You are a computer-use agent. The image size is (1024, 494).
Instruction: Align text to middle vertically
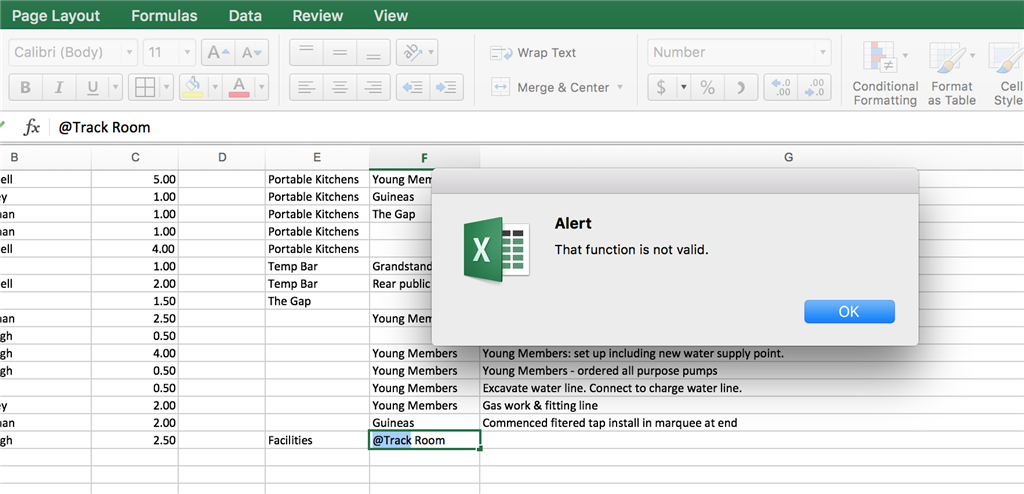click(340, 52)
